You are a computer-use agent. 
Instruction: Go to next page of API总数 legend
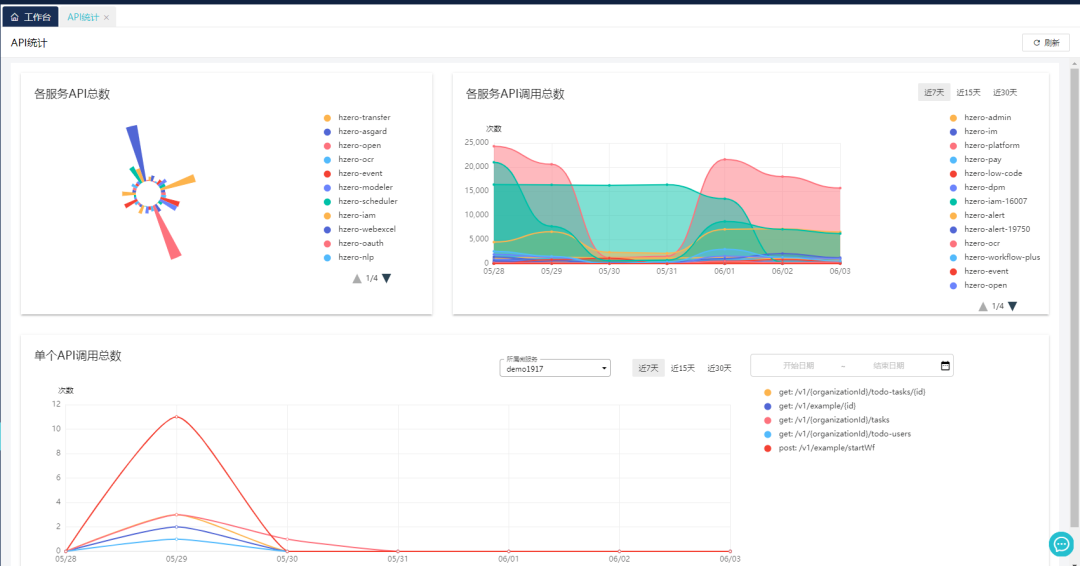point(386,278)
